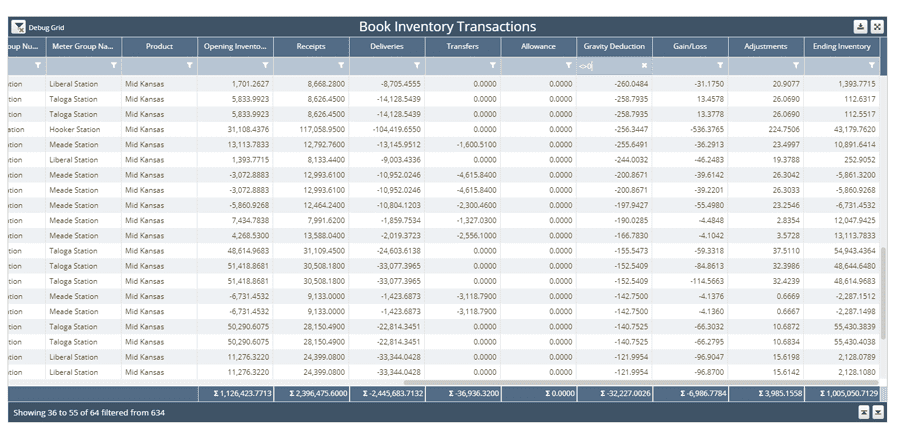Viewport: 900px width, 437px height.
Task: Open filter icon under Allowance column
Action: [x=568, y=65]
